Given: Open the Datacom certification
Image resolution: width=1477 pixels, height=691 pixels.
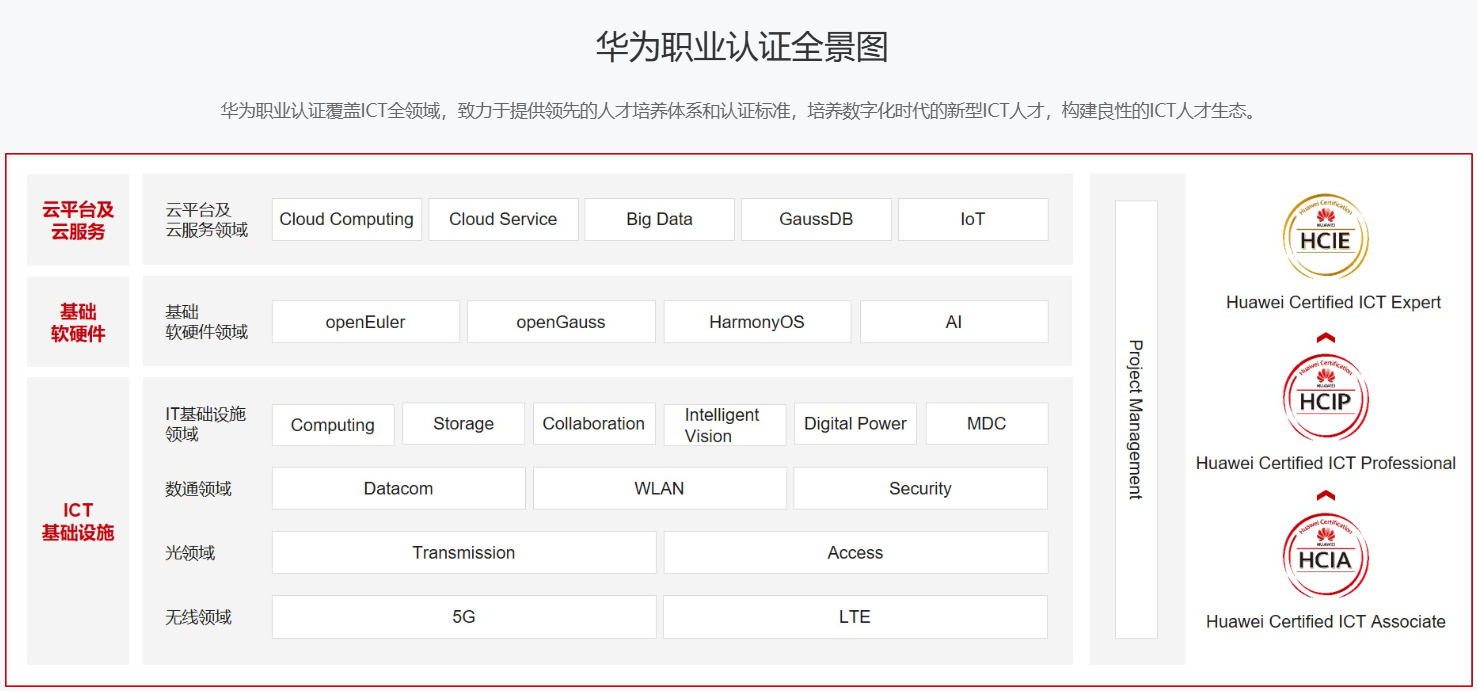Looking at the screenshot, I should tap(399, 488).
